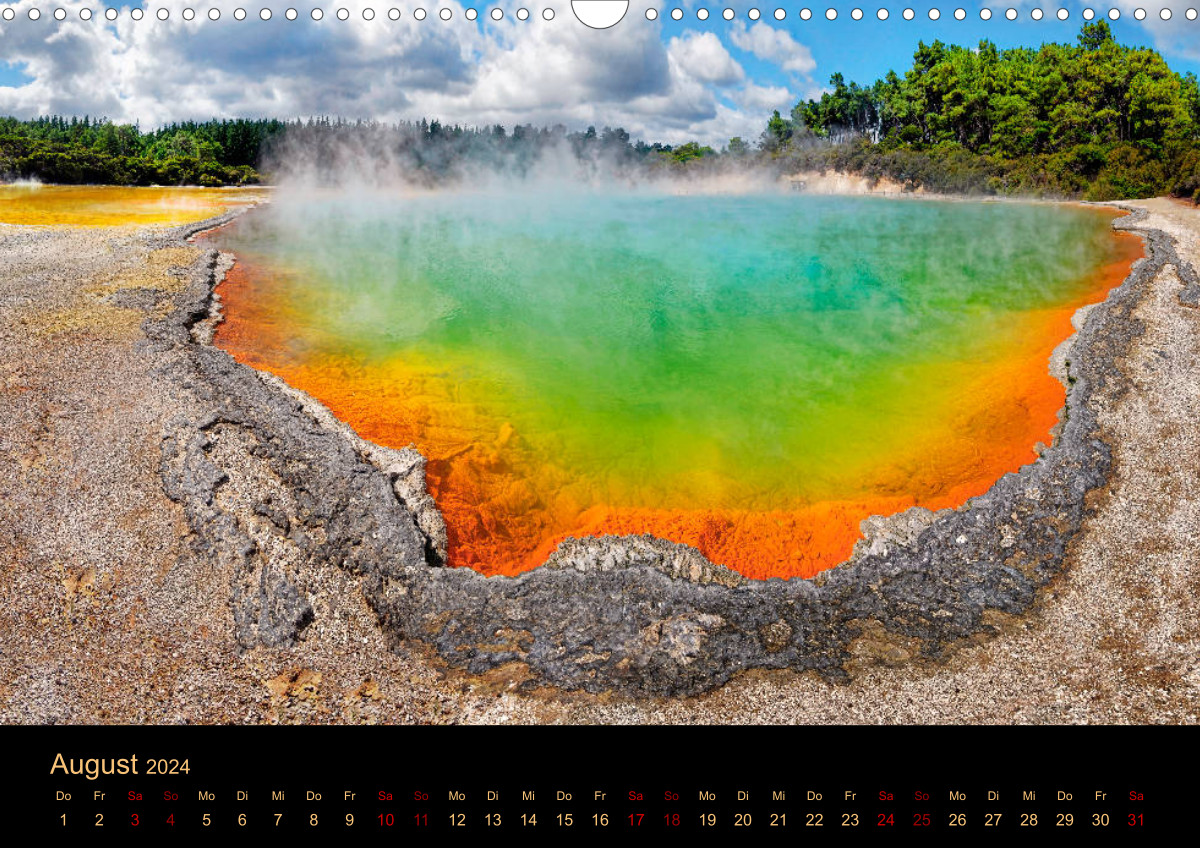The image size is (1200, 848).
Task: Pick date 8 in the calendar row
Action: click(x=313, y=820)
